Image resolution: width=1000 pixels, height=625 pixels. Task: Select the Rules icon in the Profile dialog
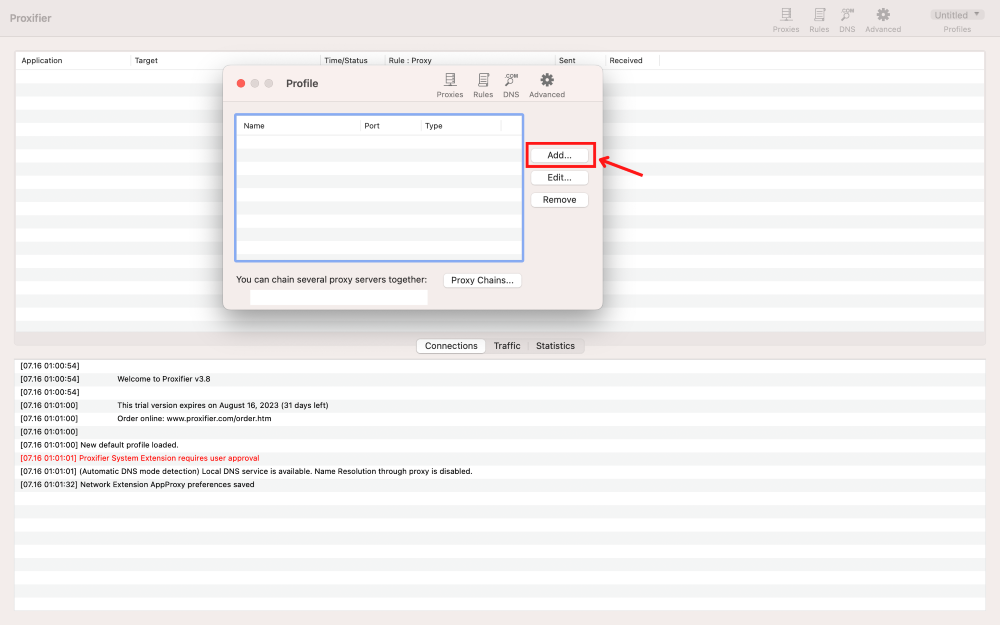pos(483,85)
